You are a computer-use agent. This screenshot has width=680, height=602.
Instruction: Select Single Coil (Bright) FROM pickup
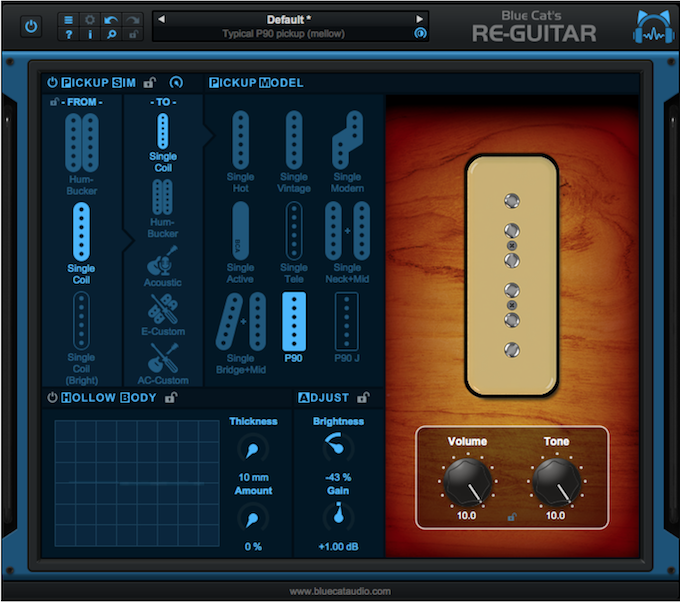click(x=81, y=338)
